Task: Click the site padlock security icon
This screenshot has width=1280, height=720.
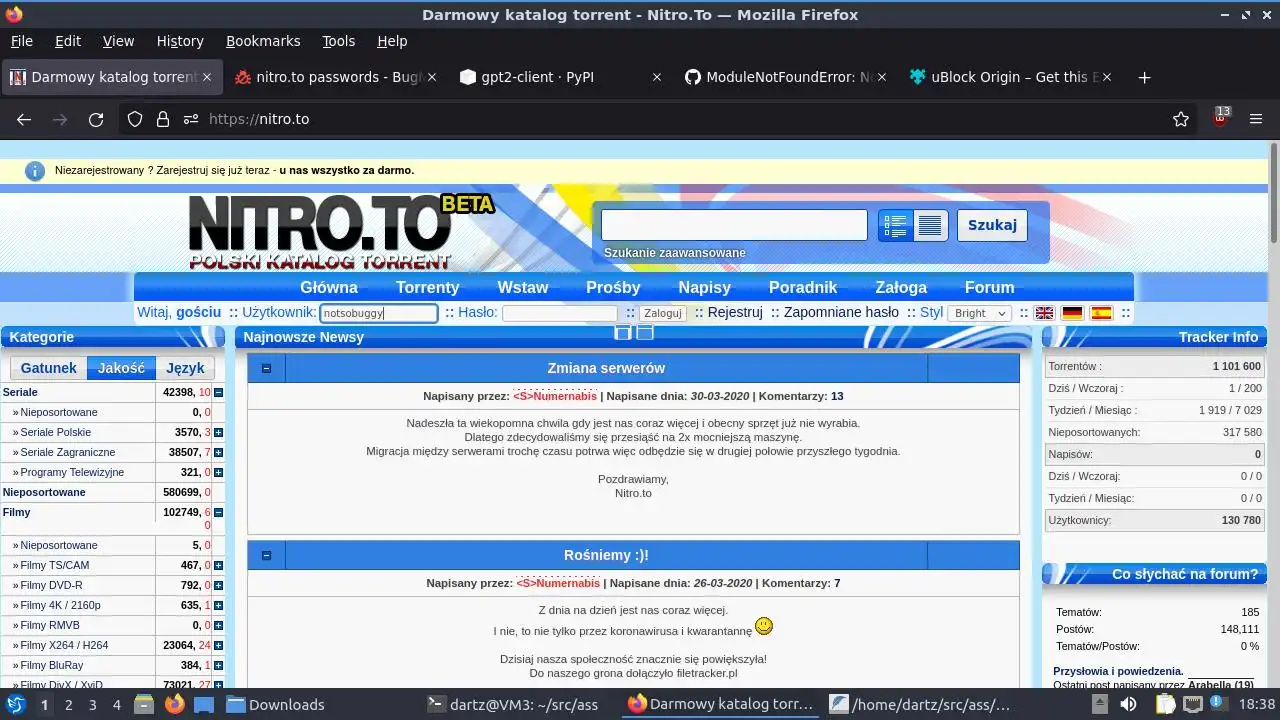Action: pos(163,119)
